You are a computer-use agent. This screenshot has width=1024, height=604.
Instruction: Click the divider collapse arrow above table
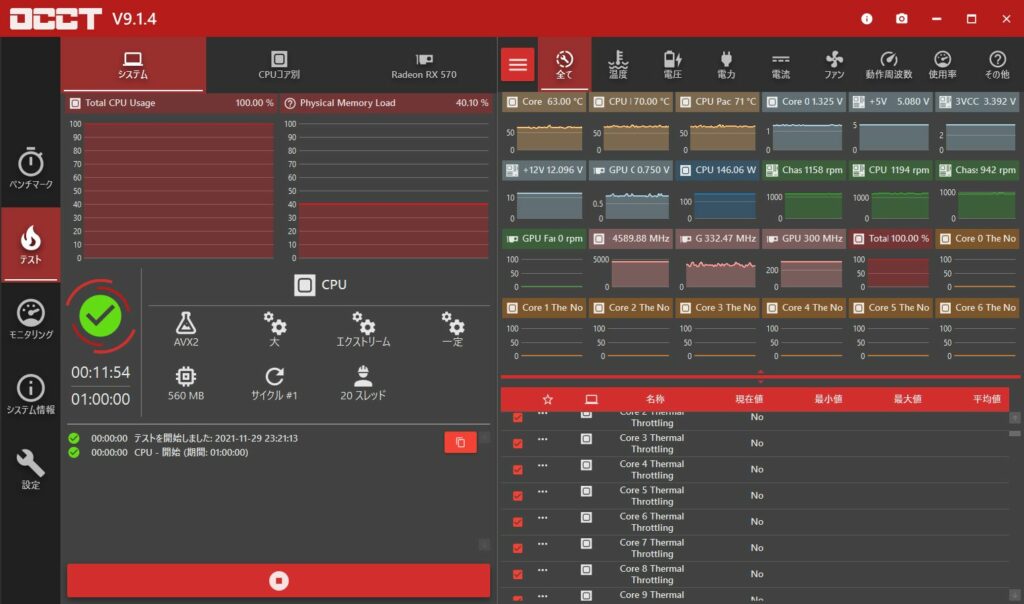[x=760, y=376]
